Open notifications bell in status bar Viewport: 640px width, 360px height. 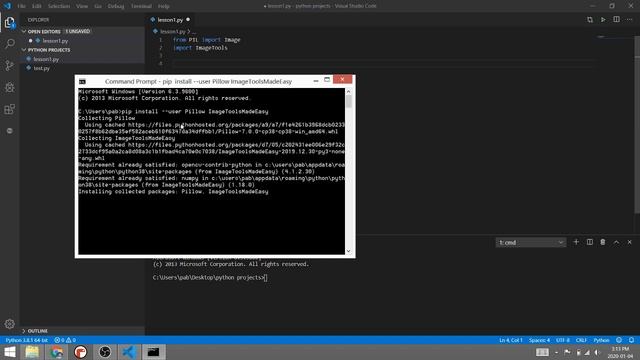tap(631, 340)
